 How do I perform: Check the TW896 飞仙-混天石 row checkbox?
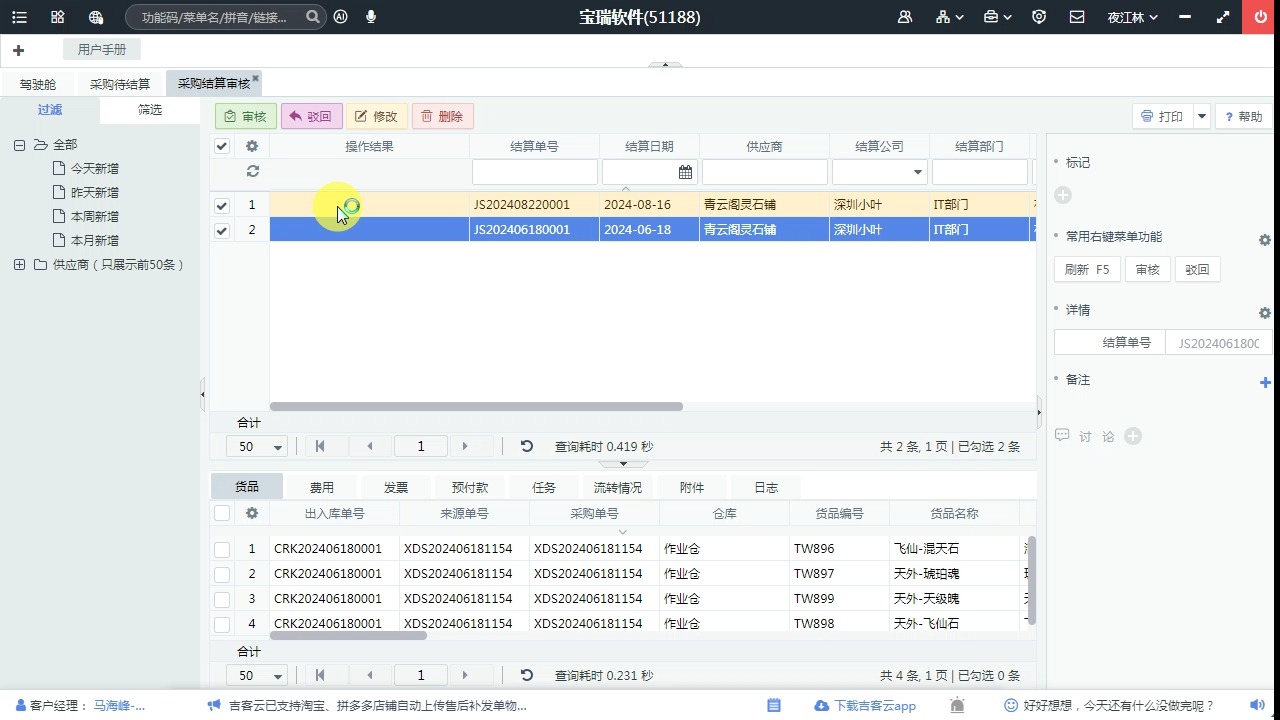(222, 549)
